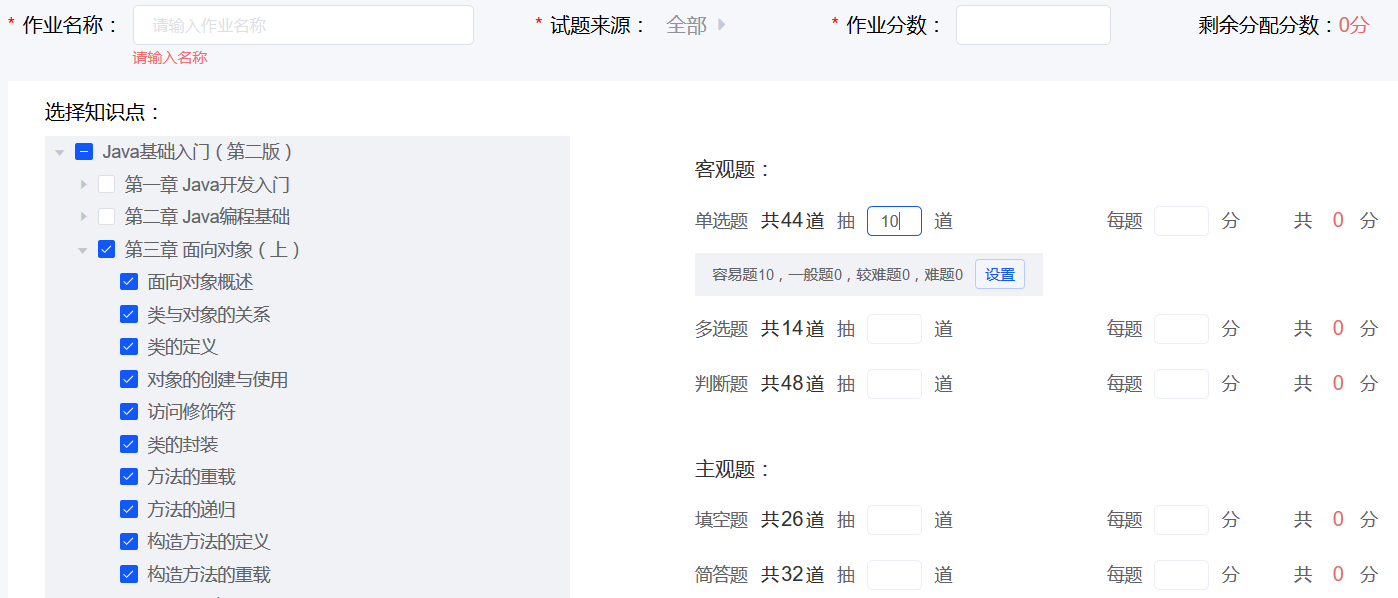Screen dimensions: 1398x598
Task: Expand the 第二章 Java编程基础 tree node
Action: click(84, 217)
